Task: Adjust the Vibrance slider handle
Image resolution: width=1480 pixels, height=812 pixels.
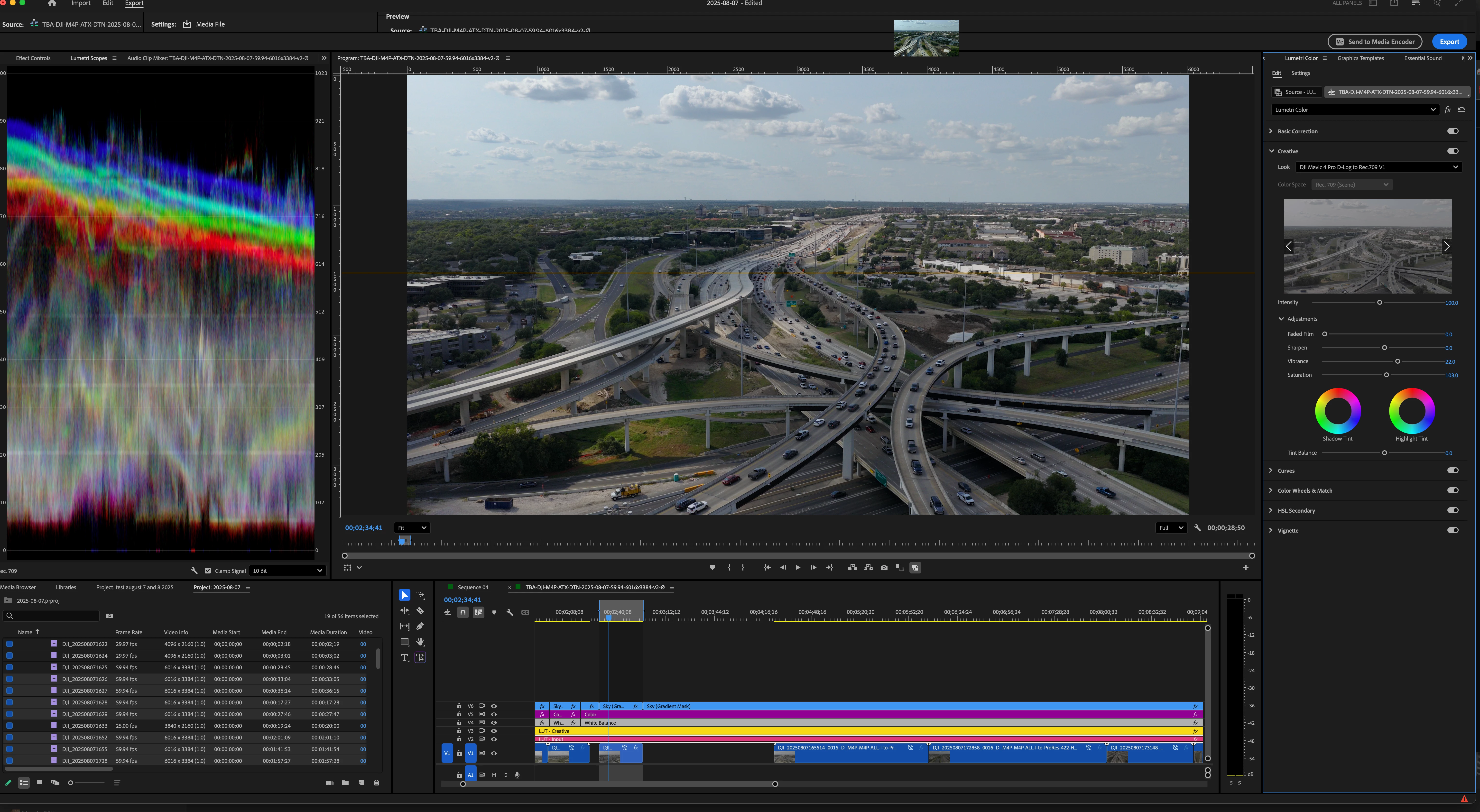Action: (x=1397, y=361)
